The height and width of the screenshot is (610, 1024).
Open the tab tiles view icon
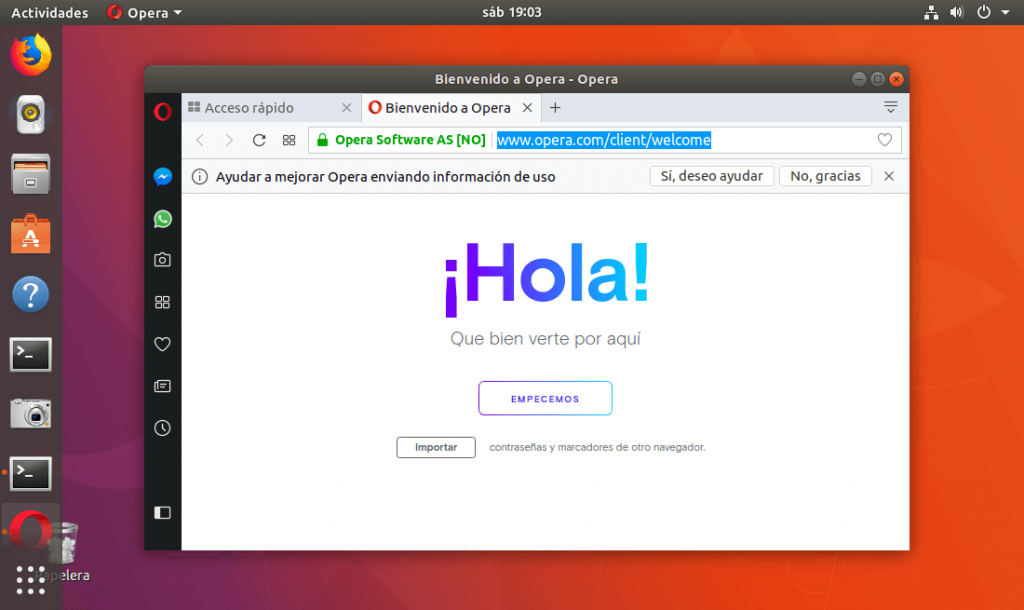(x=289, y=140)
